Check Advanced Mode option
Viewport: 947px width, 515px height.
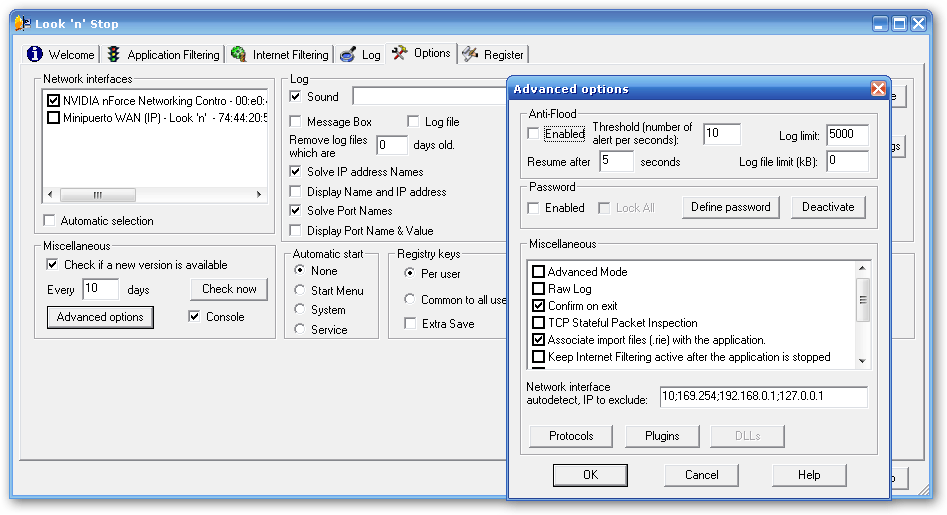click(539, 272)
